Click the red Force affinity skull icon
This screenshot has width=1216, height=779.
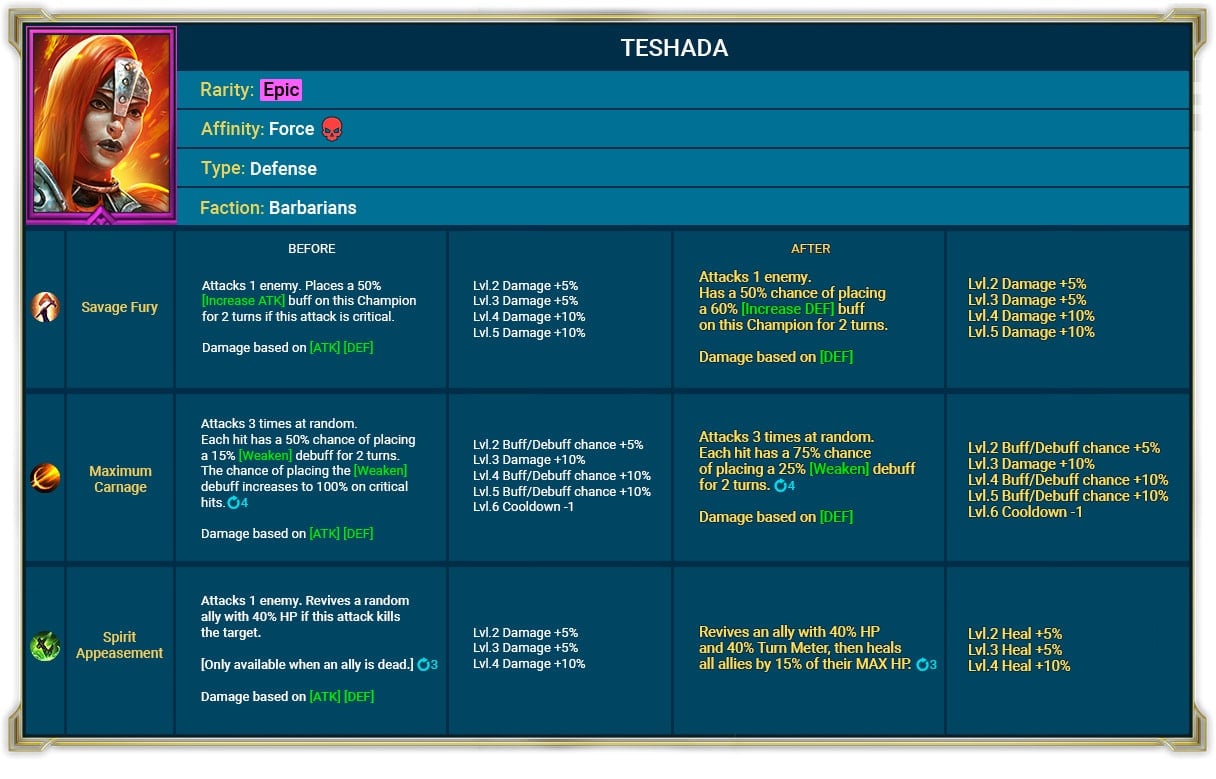point(332,129)
